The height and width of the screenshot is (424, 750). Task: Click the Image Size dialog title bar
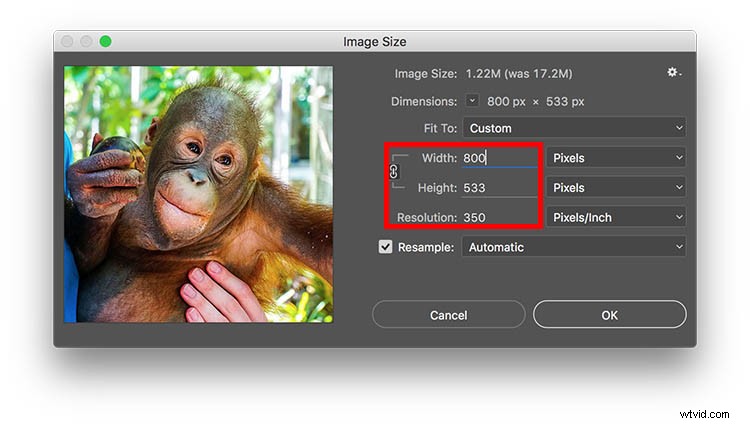pos(375,42)
